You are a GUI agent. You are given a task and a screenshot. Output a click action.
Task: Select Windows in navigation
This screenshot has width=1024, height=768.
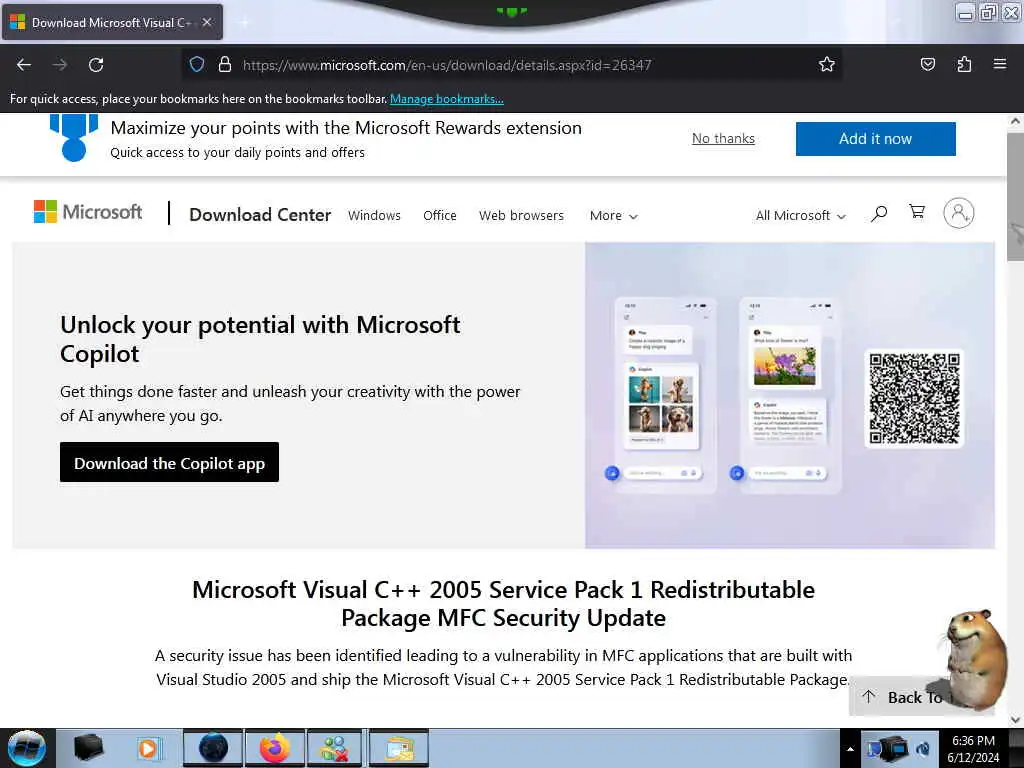[x=374, y=216]
